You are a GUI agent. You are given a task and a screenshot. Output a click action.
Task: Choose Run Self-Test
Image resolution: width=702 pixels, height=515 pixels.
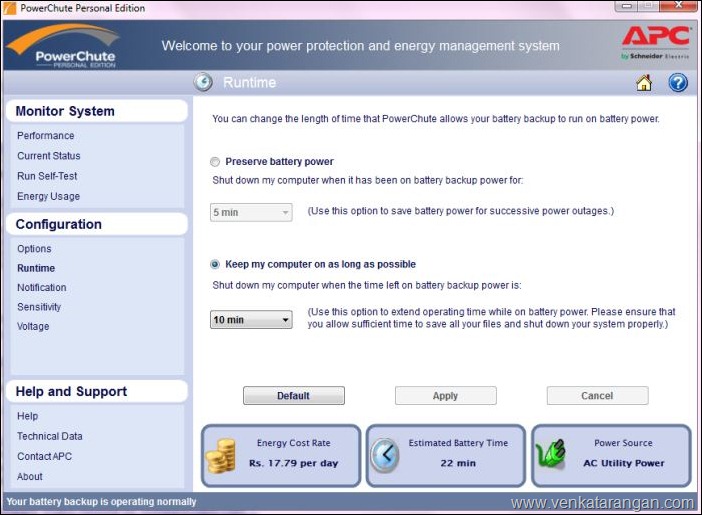pyautogui.click(x=47, y=176)
